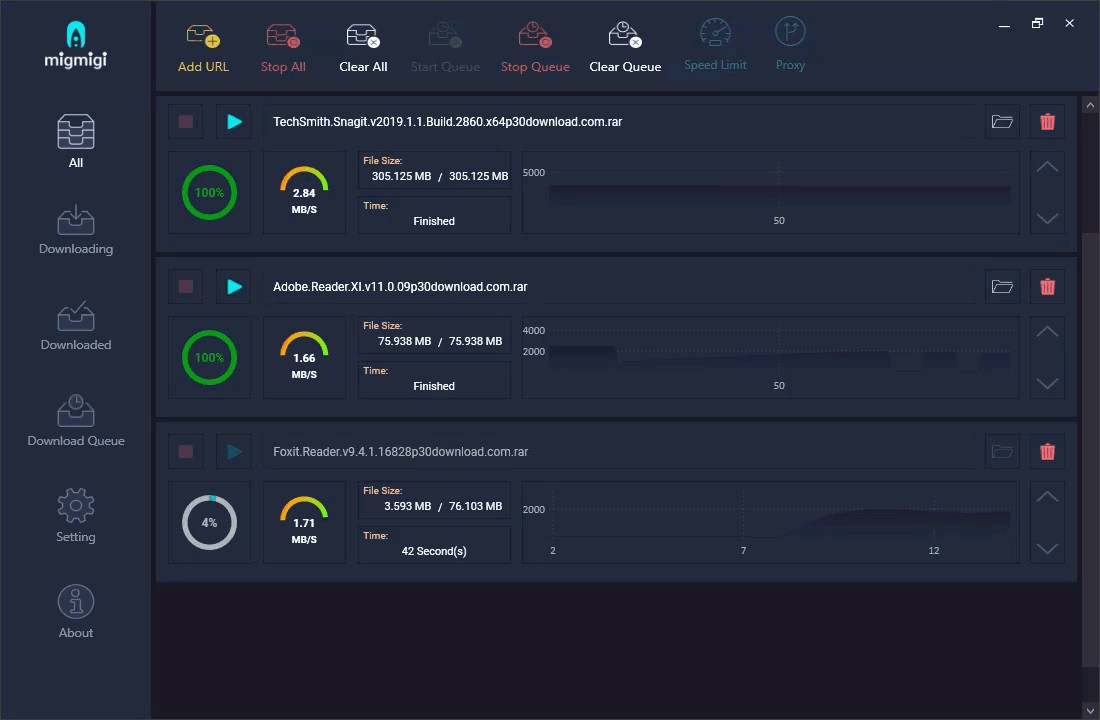The image size is (1100, 720).
Task: Delete the Foxit Reader download
Action: tap(1047, 451)
